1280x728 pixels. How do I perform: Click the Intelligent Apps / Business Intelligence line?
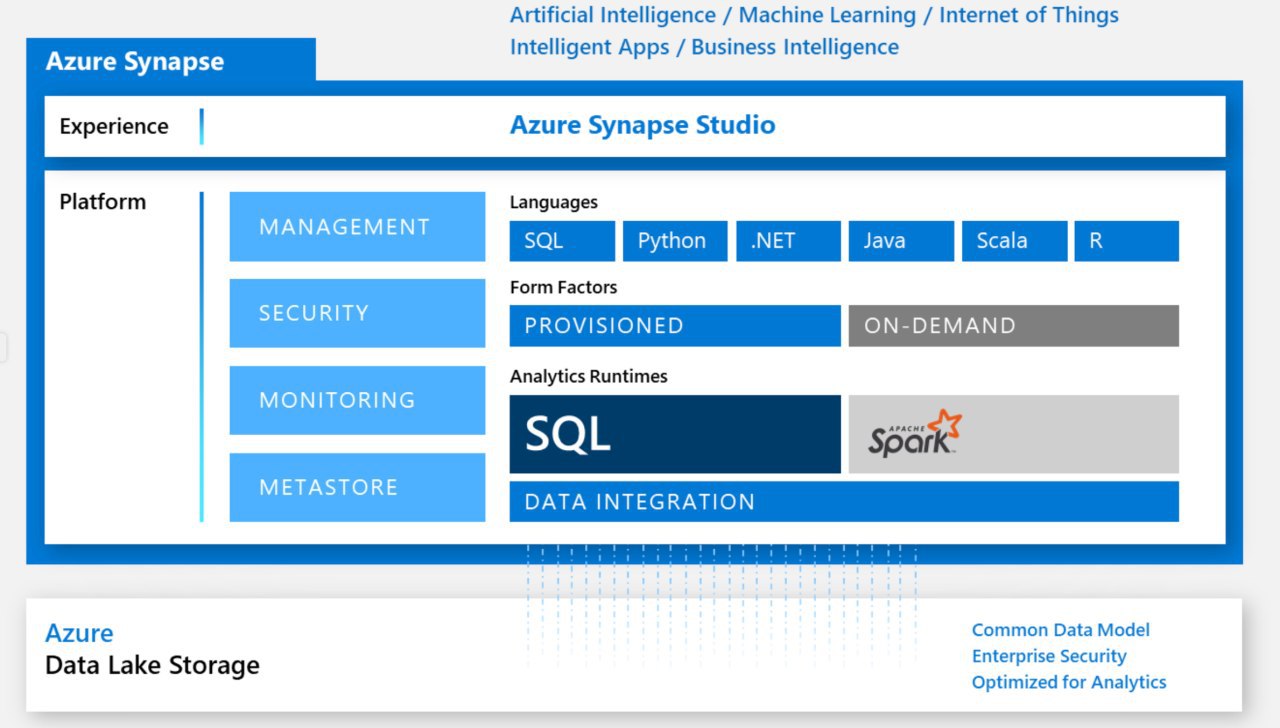point(704,47)
